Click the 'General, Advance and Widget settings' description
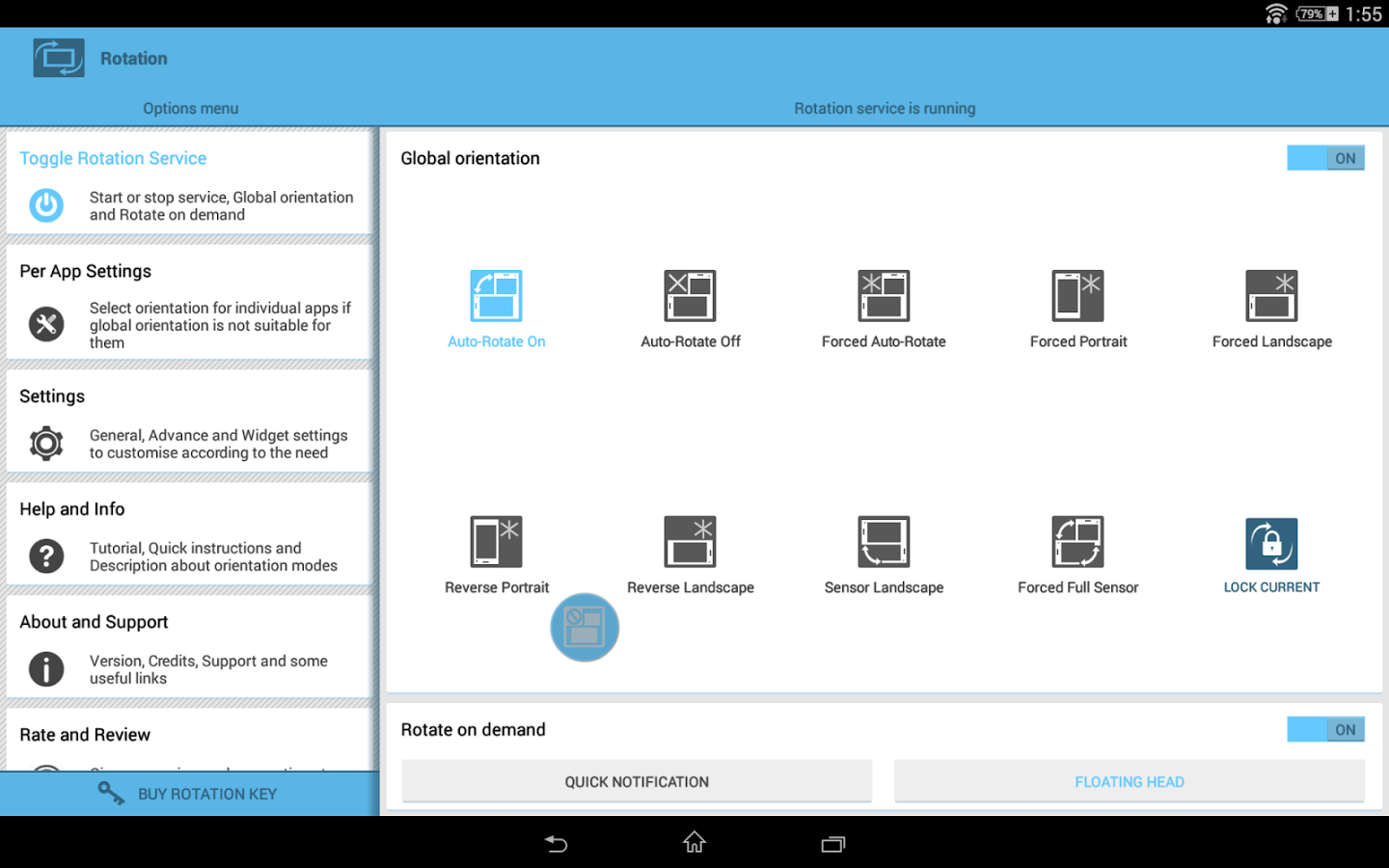The height and width of the screenshot is (868, 1389). coord(219,444)
